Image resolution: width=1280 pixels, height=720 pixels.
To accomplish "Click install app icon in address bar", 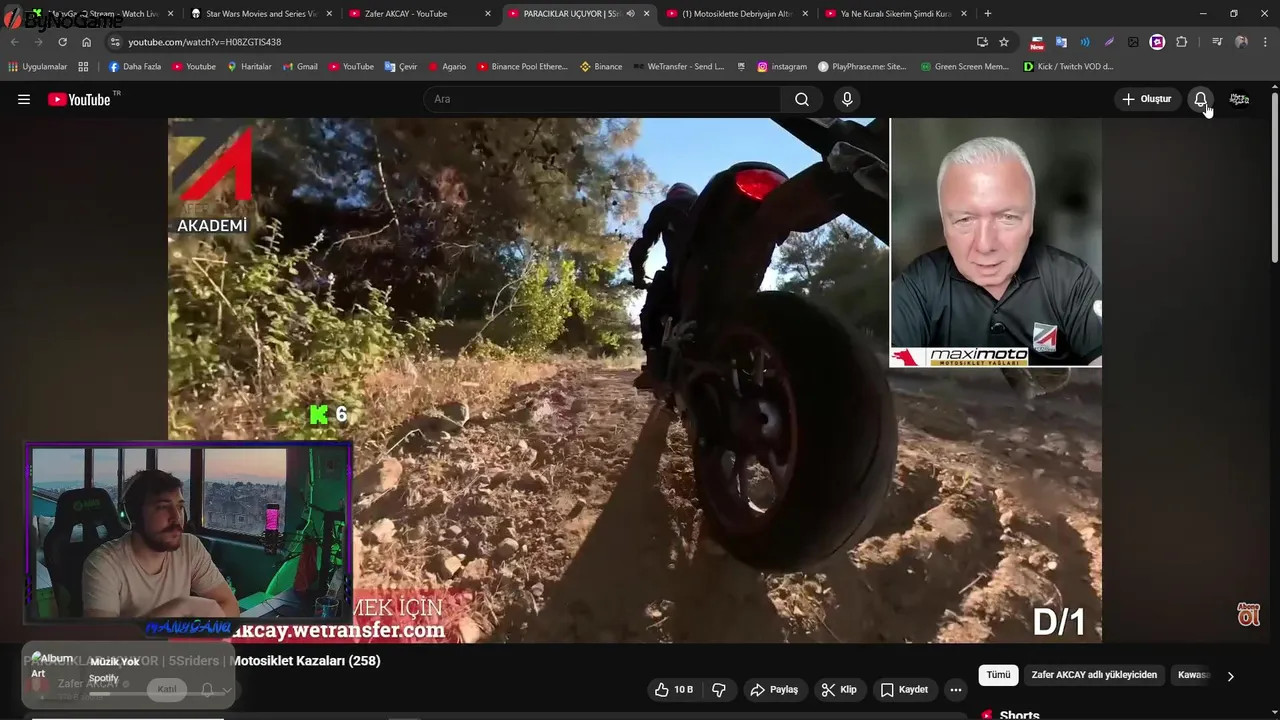I will 982,42.
